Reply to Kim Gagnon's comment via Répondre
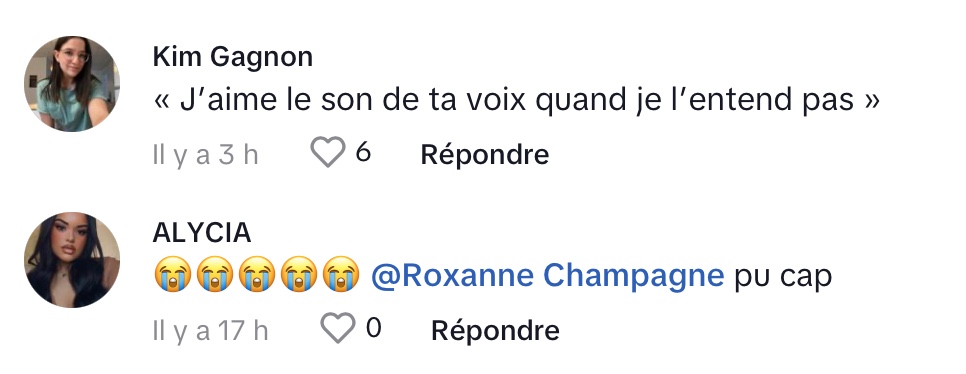Viewport: 966px width, 374px height. click(x=484, y=155)
